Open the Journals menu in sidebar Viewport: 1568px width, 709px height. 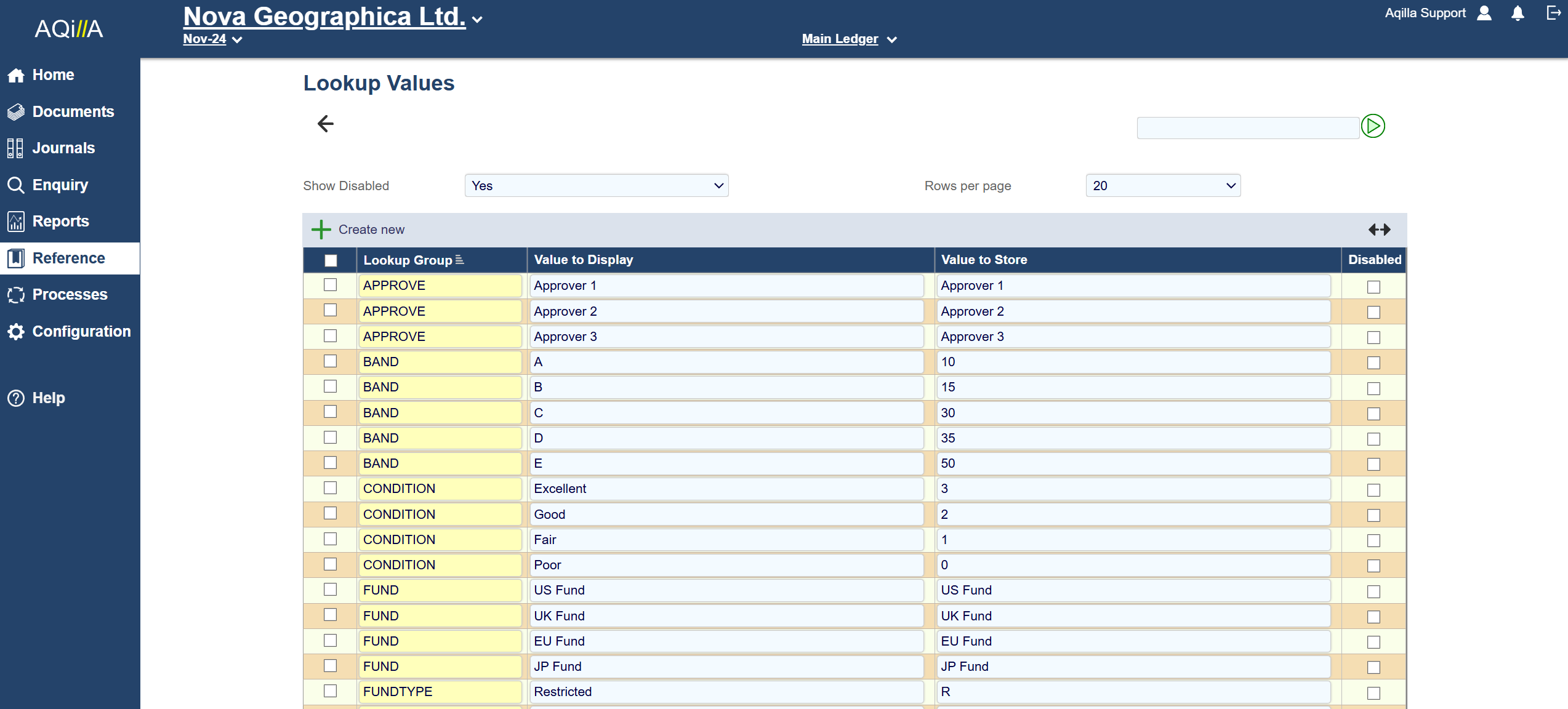click(63, 148)
